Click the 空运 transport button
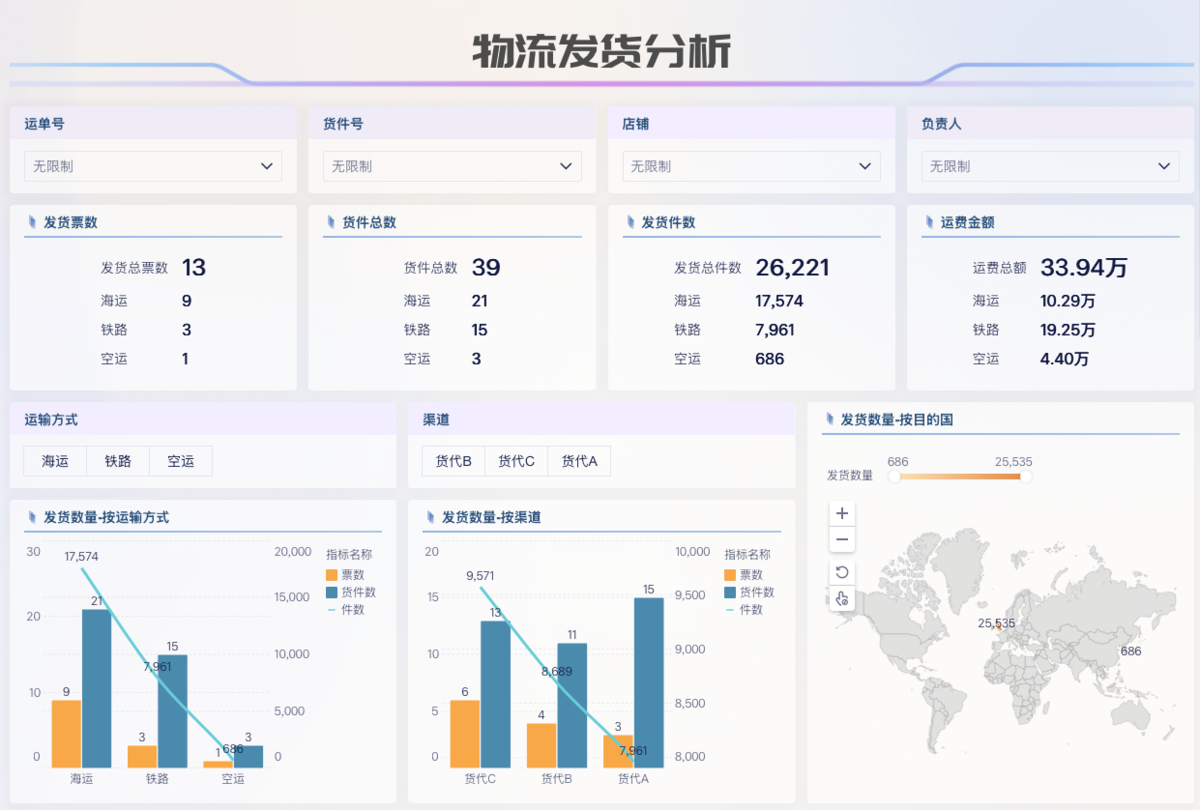This screenshot has height=810, width=1200. click(x=181, y=461)
